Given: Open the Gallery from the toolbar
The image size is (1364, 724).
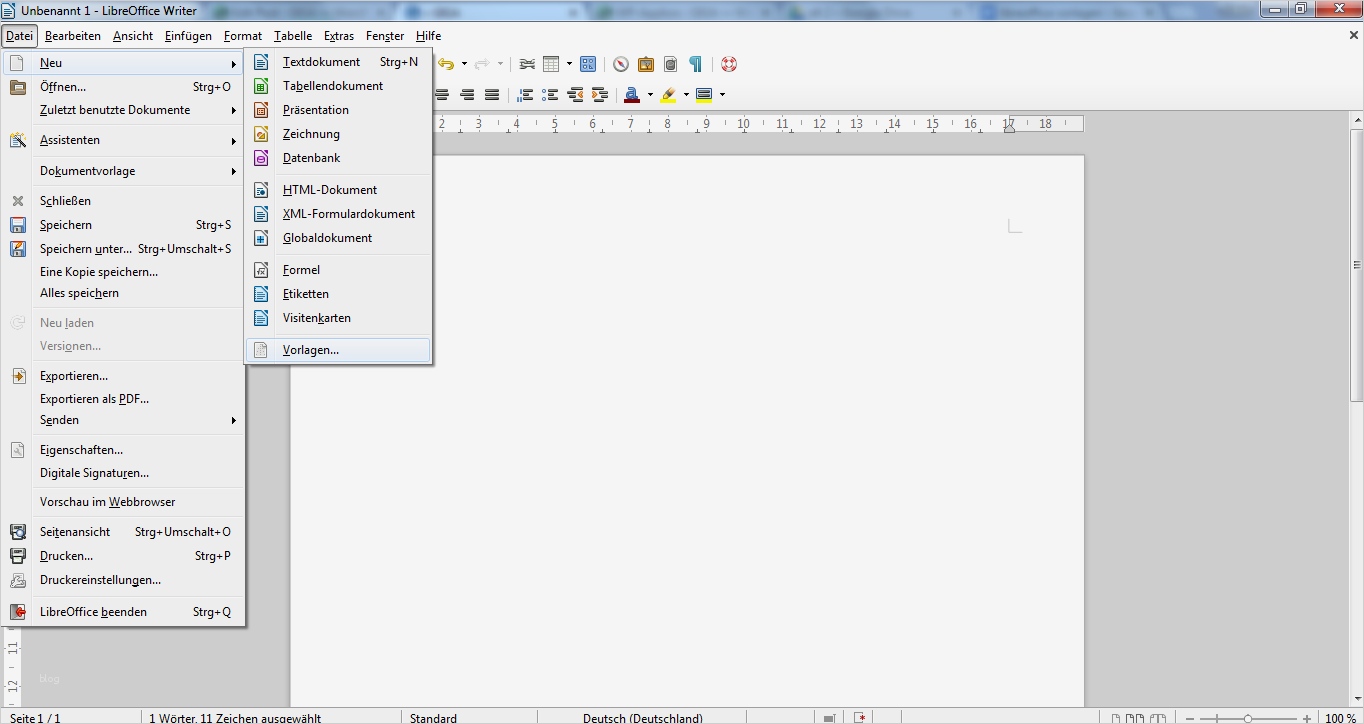Looking at the screenshot, I should click(x=646, y=64).
